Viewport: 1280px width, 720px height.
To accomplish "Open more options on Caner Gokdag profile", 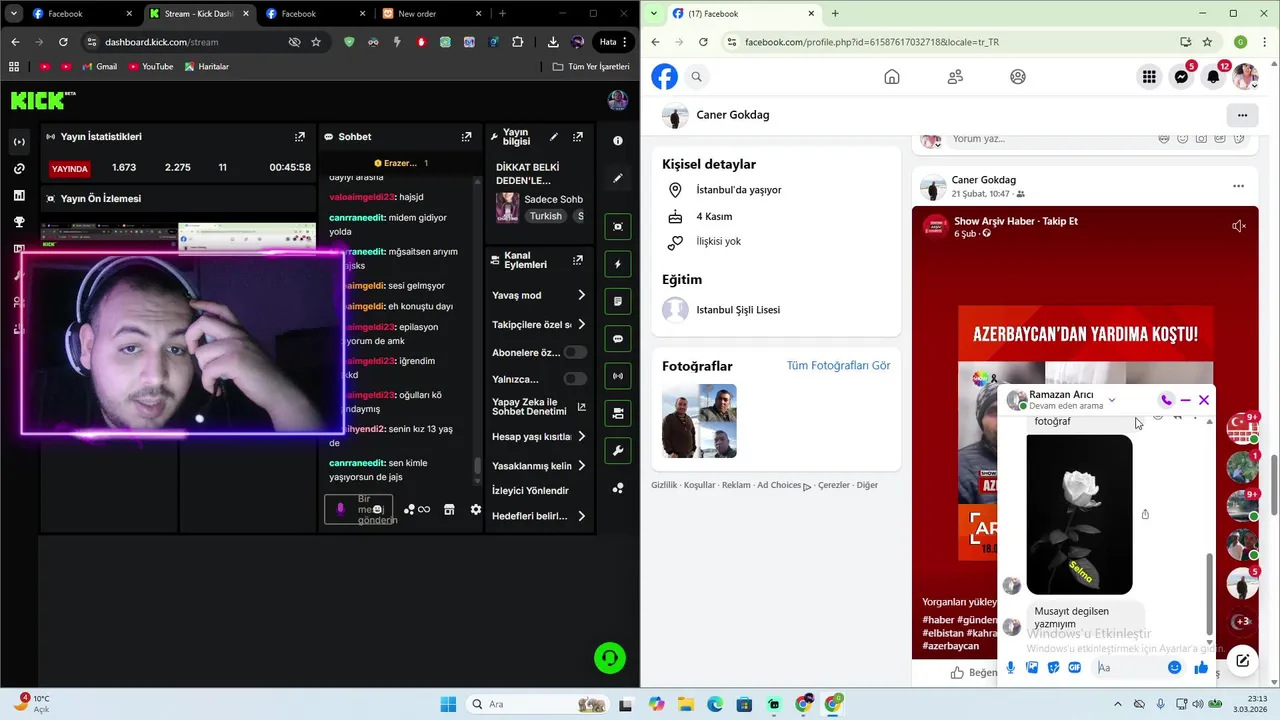I will (x=1242, y=115).
